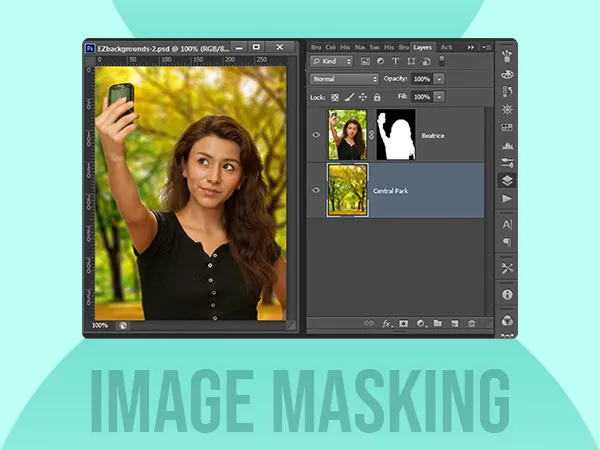Open the Layers panel flyout menu
The height and width of the screenshot is (450, 600).
click(486, 47)
